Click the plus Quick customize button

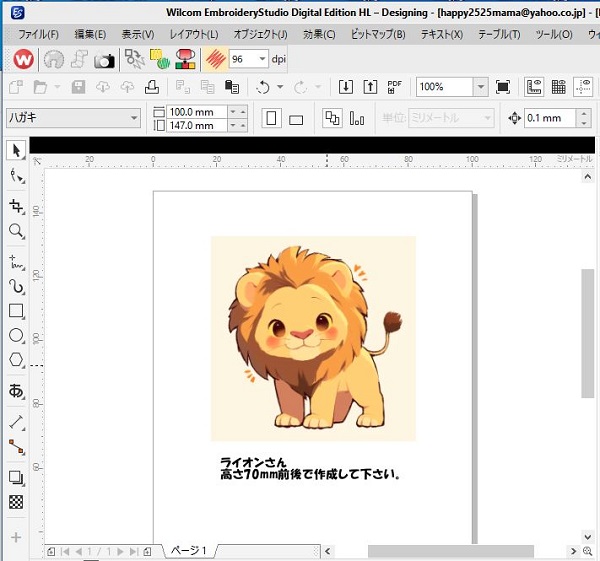(16, 537)
